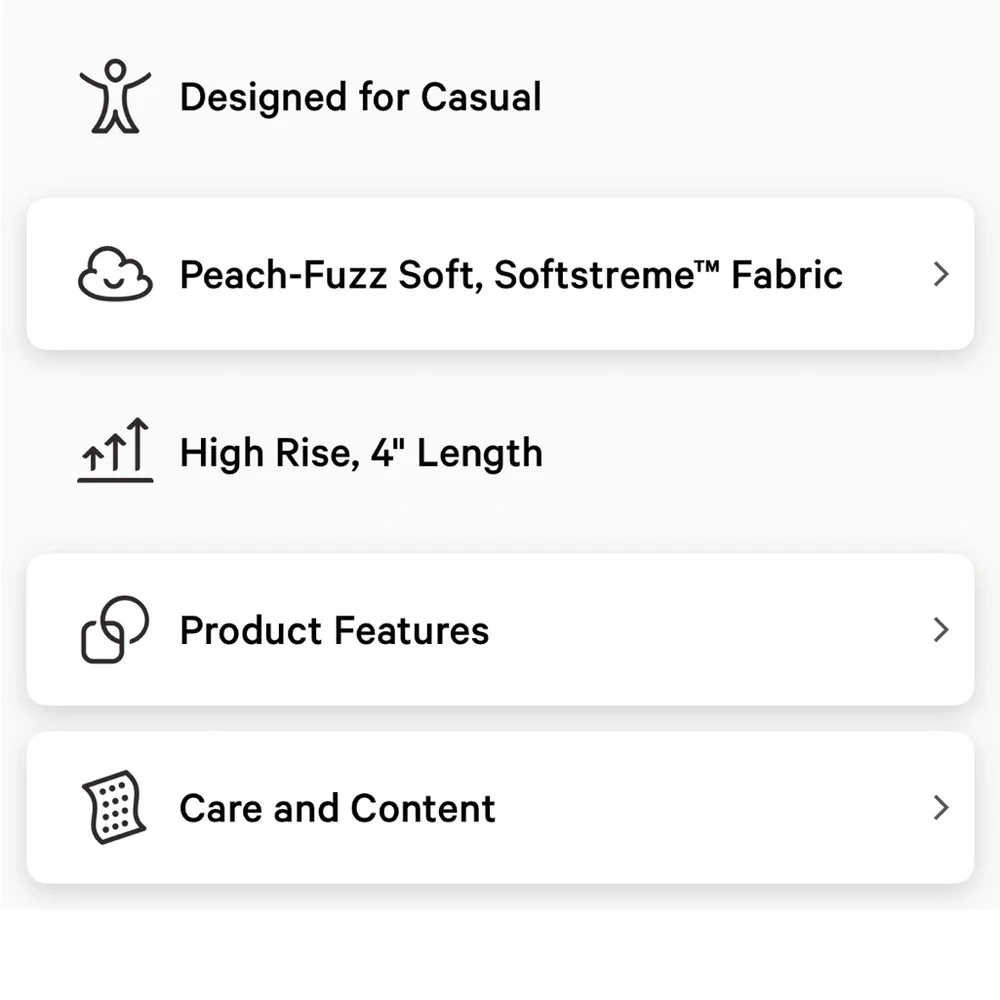The image size is (1000, 1000).
Task: Open the Product Features label
Action: [x=334, y=631]
